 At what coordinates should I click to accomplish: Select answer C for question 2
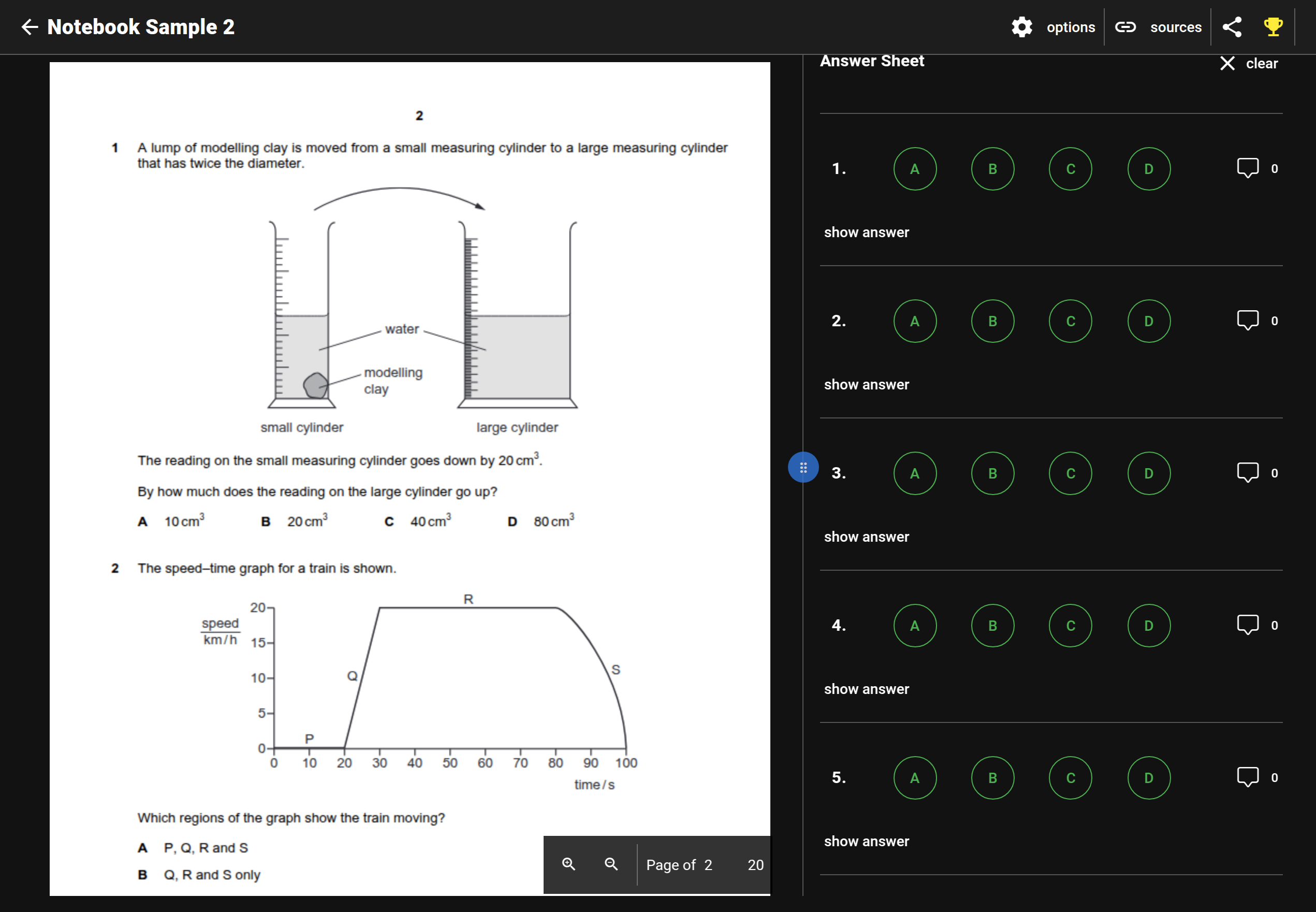pos(1071,321)
